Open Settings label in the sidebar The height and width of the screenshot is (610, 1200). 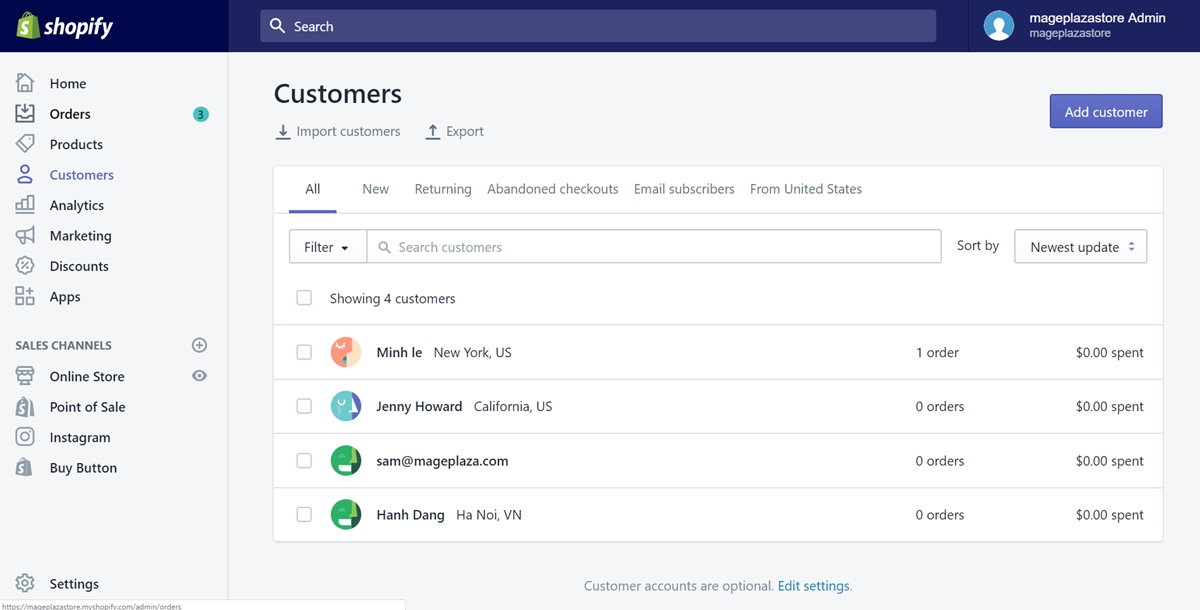pos(74,584)
